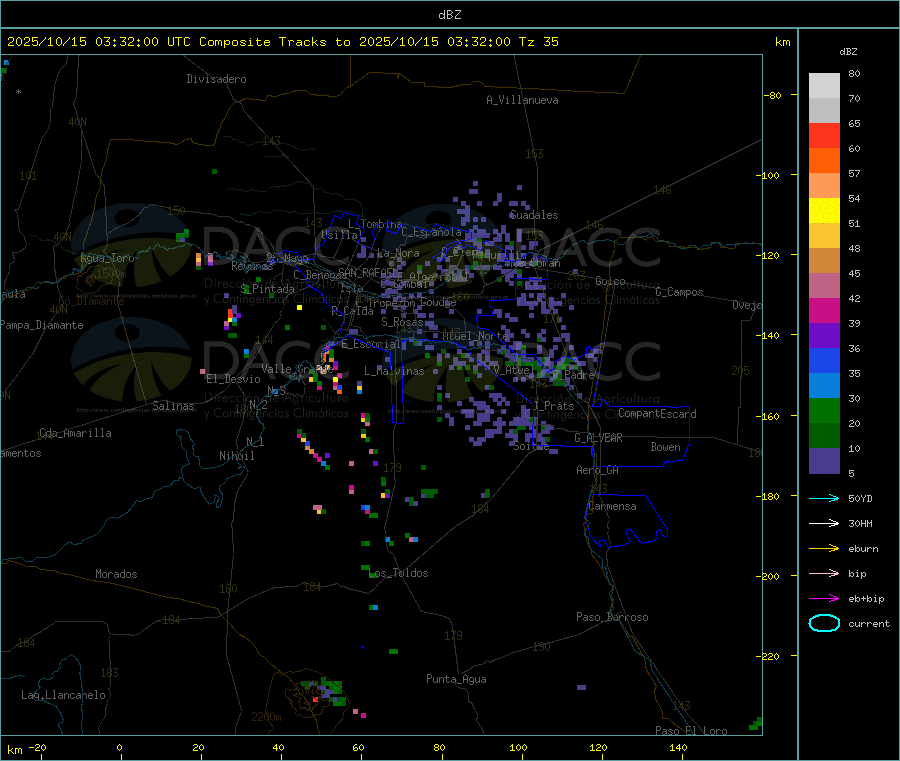The width and height of the screenshot is (900, 761).
Task: Click the 'Agua_Toro' map label
Action: [x=107, y=258]
